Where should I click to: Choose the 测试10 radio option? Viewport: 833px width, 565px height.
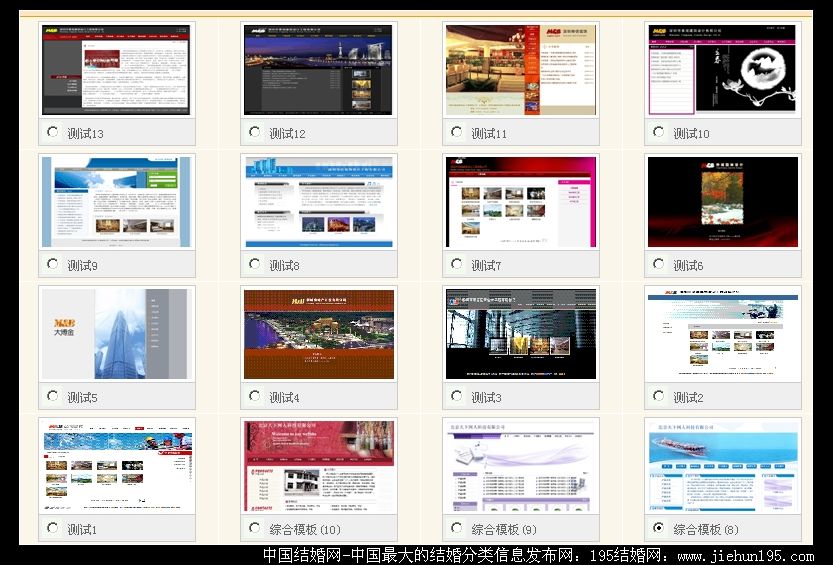658,132
